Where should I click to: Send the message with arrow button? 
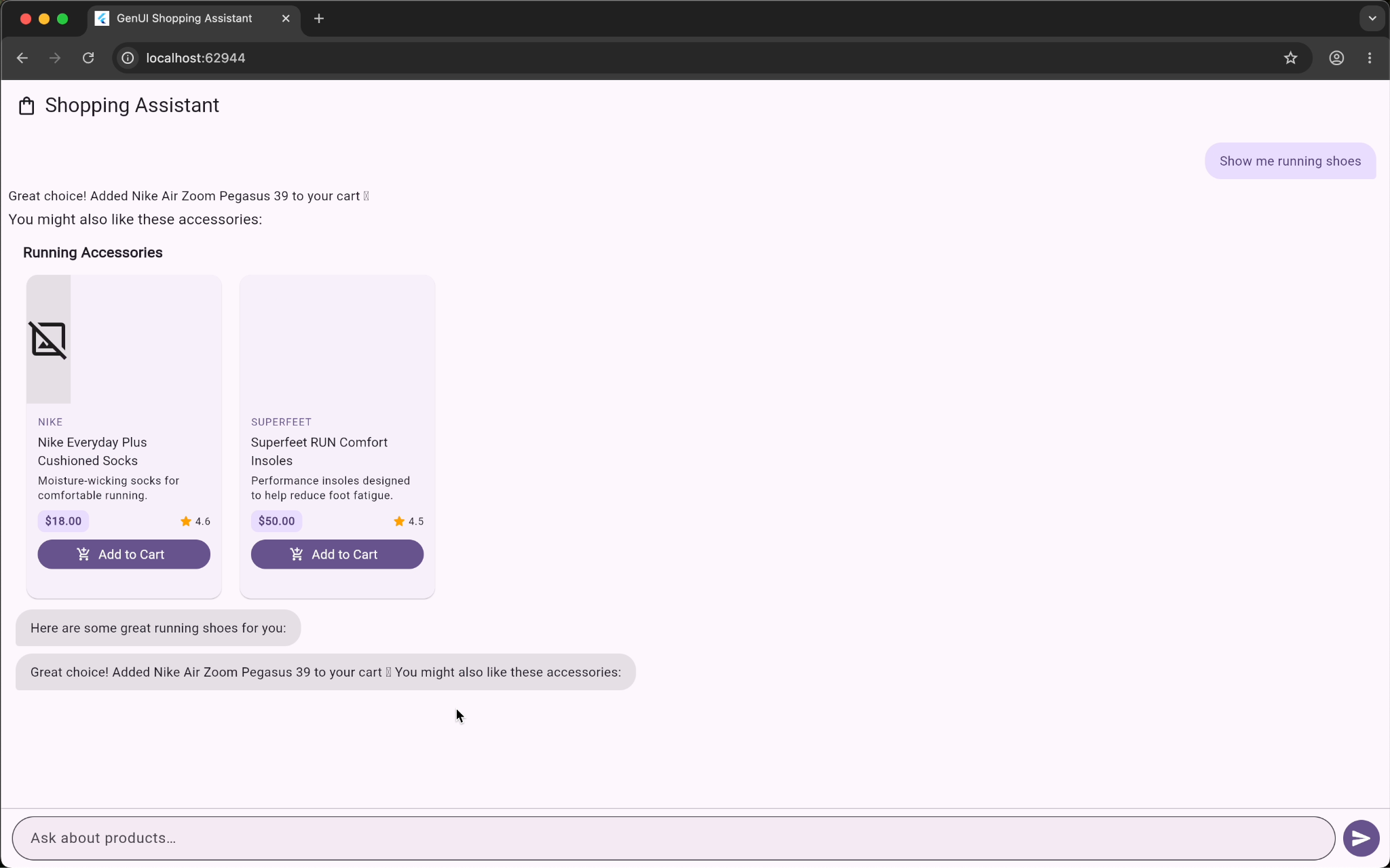(x=1361, y=838)
